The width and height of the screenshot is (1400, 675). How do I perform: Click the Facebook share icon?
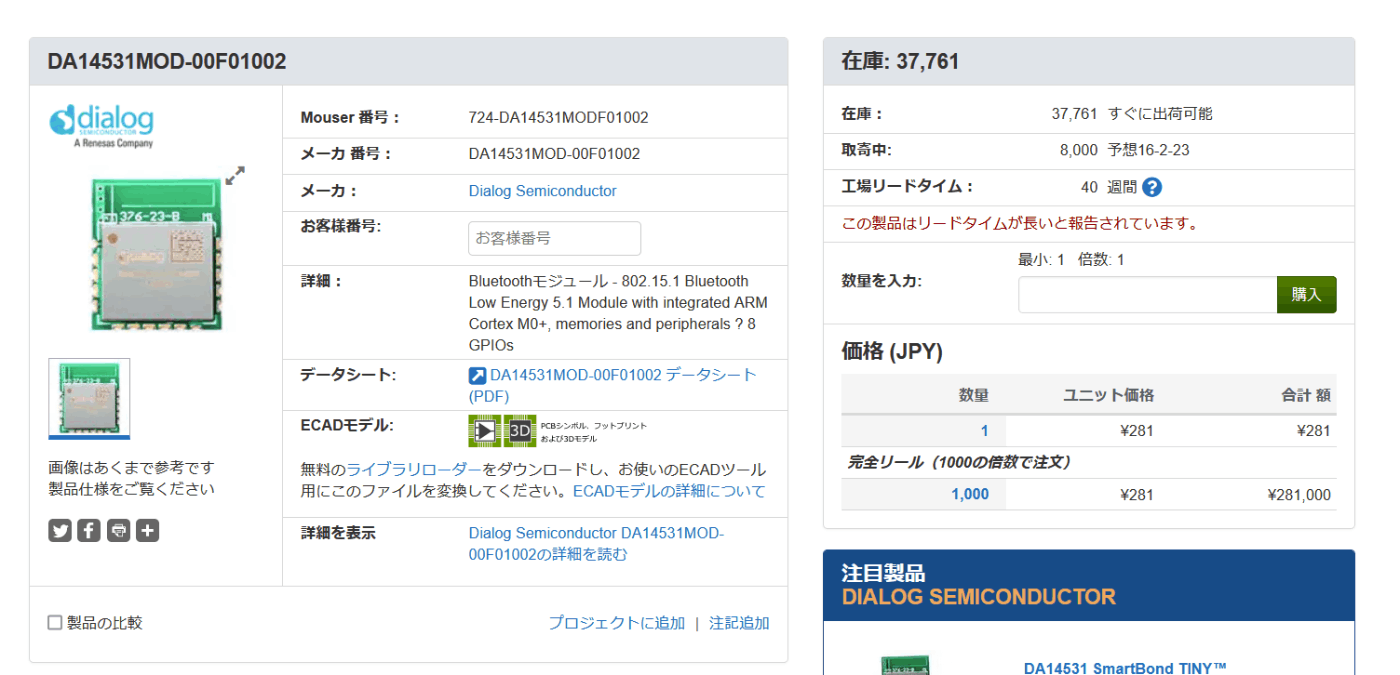[89, 531]
